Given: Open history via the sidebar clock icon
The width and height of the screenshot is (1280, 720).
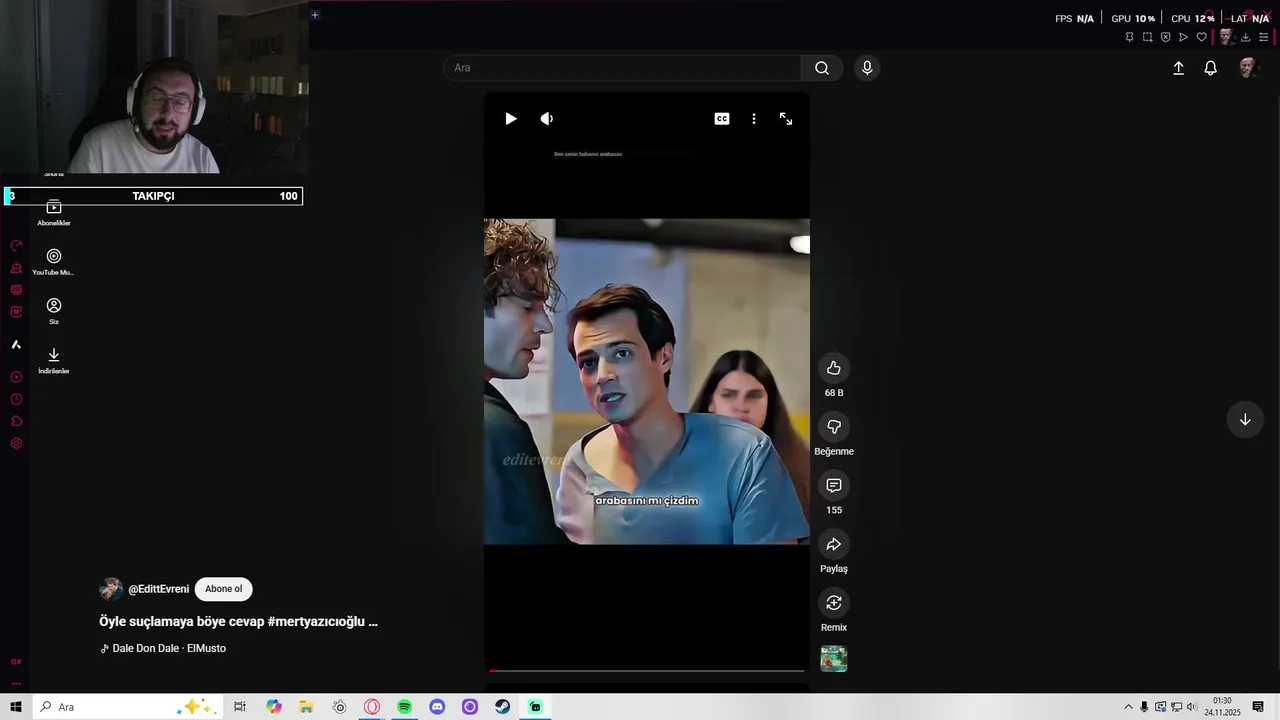Looking at the screenshot, I should coord(16,399).
